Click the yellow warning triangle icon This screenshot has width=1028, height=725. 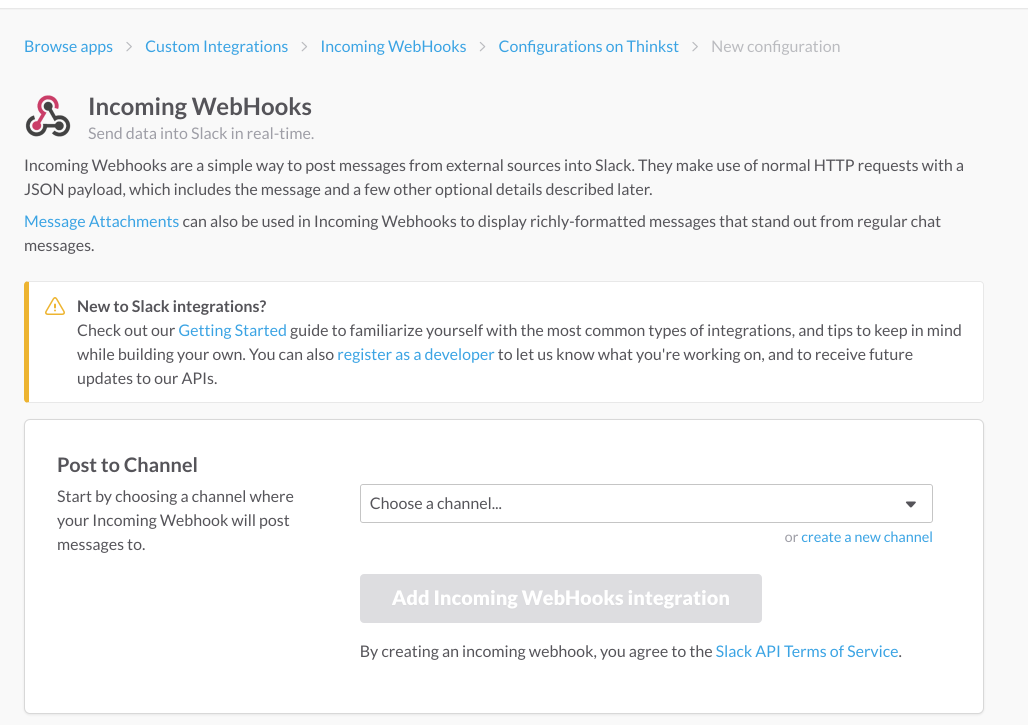click(x=55, y=307)
